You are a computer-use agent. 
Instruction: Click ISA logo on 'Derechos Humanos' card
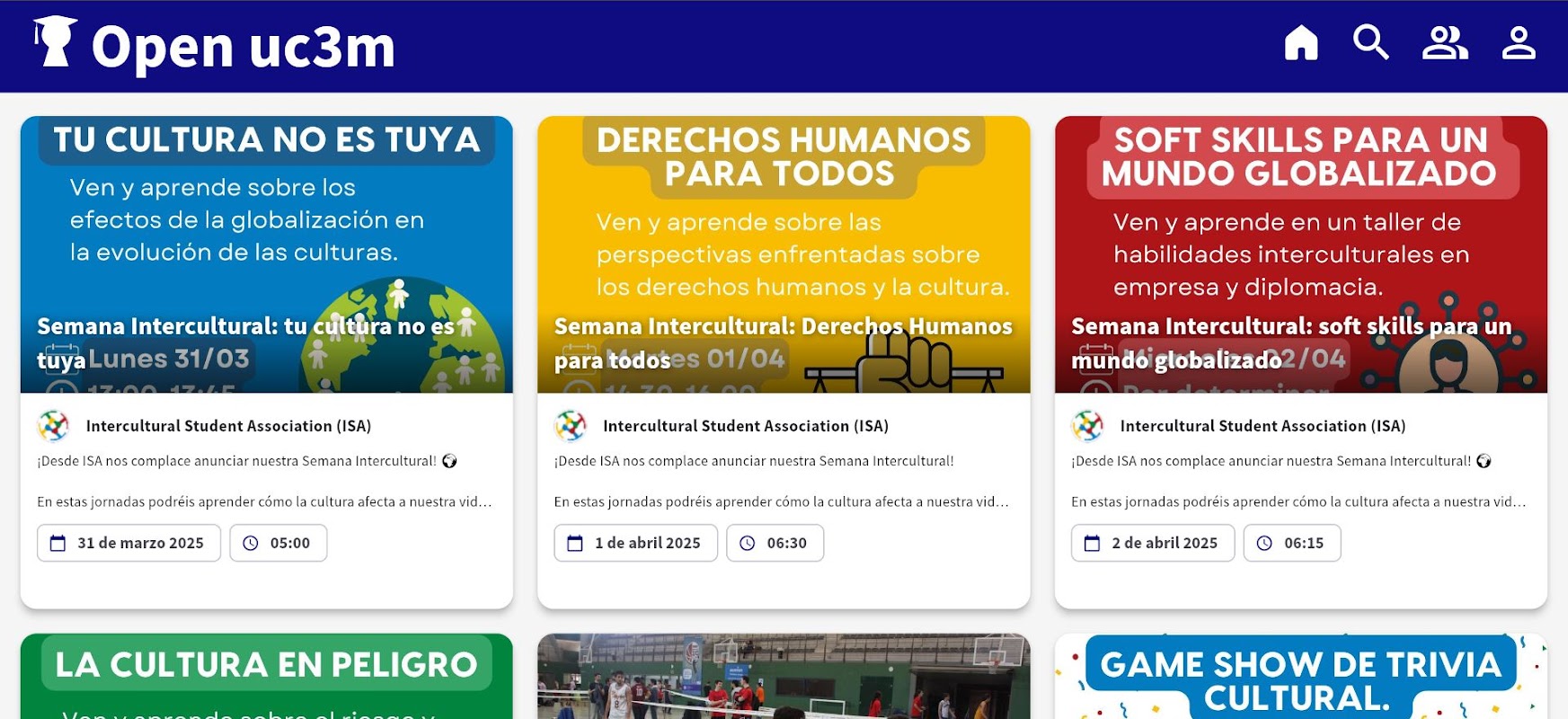tap(570, 426)
